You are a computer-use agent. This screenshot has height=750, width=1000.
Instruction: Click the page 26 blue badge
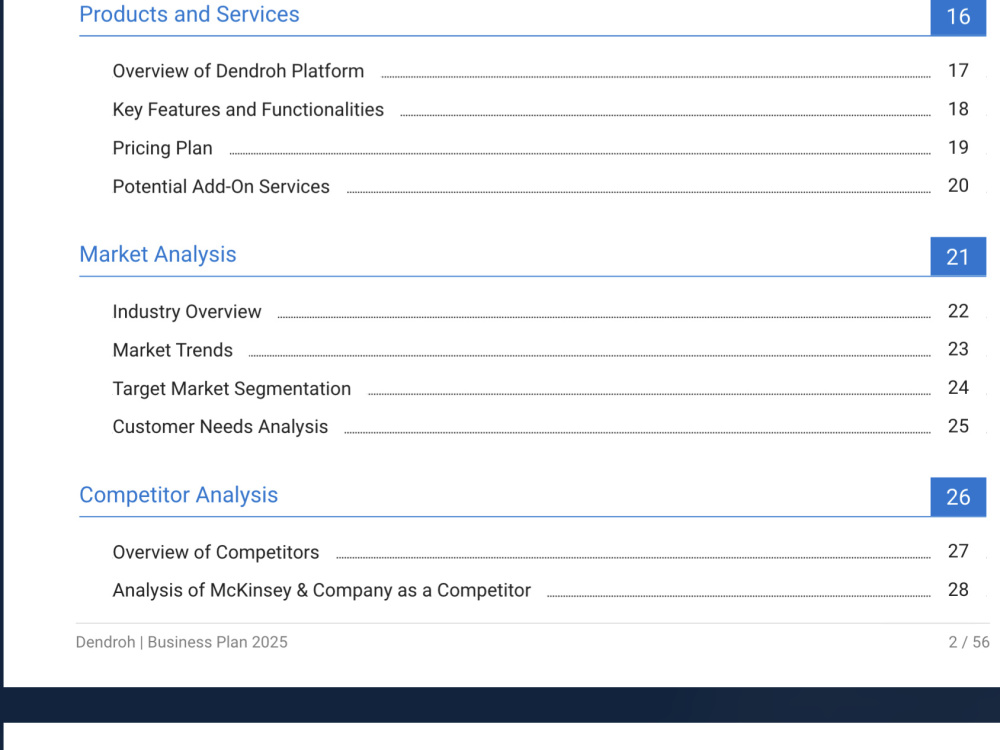click(958, 497)
